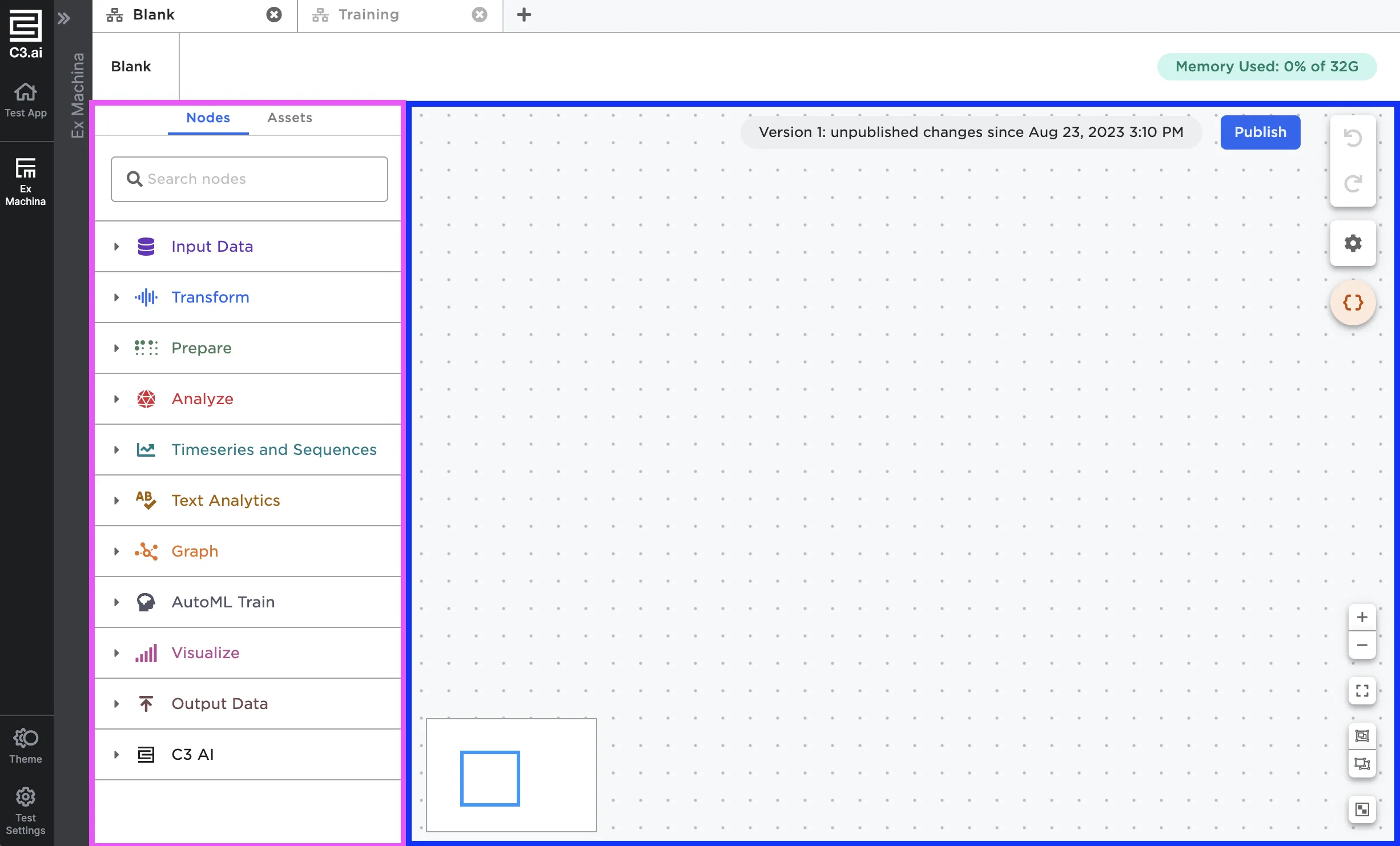1400x846 pixels.
Task: Expand the Transform category arrow
Action: pyautogui.click(x=116, y=297)
